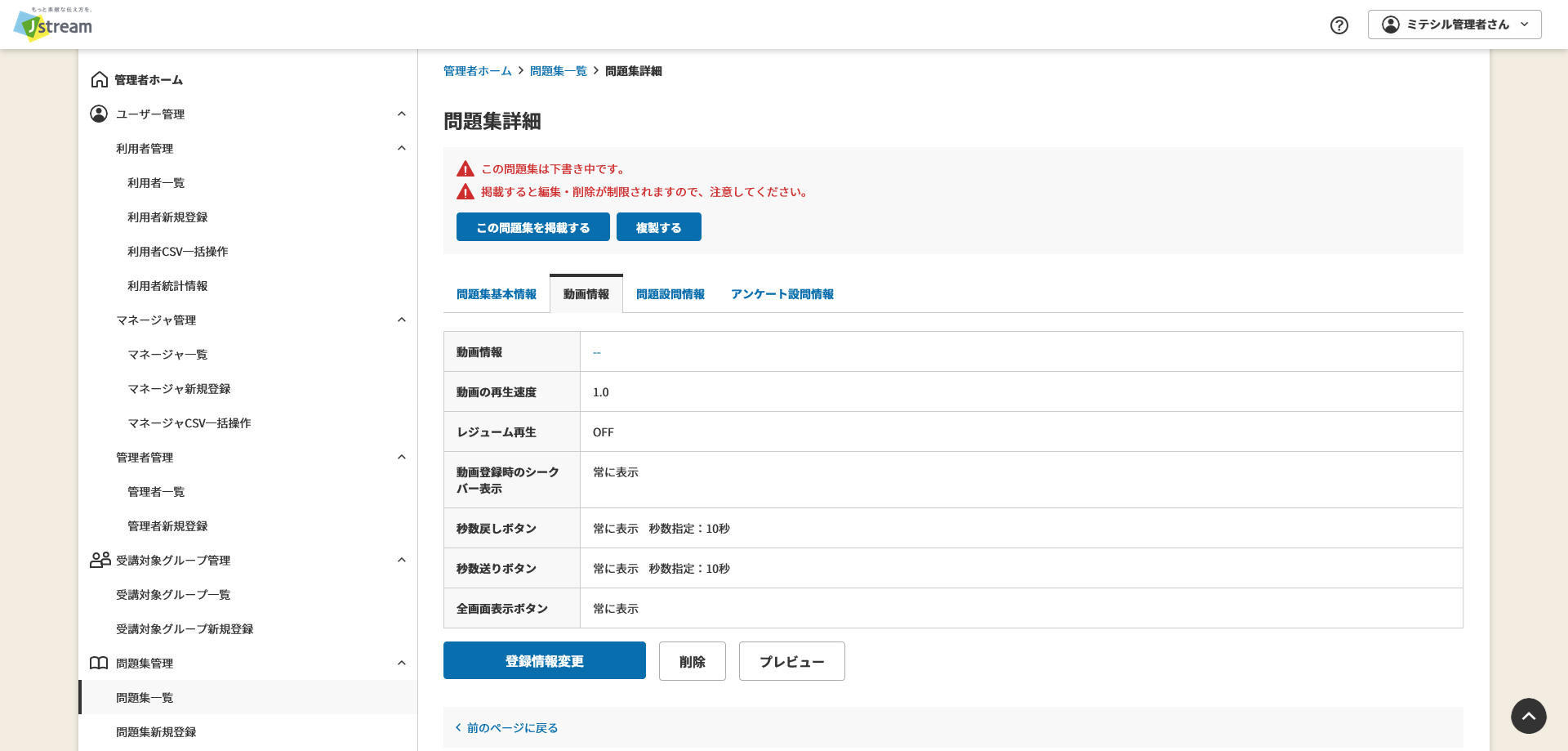Collapse the 利用者管理 submenu chevron
The width and height of the screenshot is (1568, 751).
coord(402,148)
